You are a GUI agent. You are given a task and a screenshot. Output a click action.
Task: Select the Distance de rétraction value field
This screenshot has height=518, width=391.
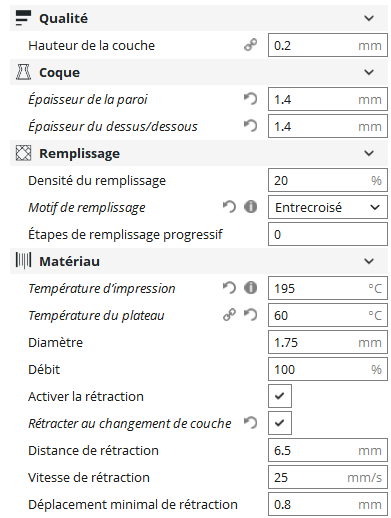pos(328,450)
